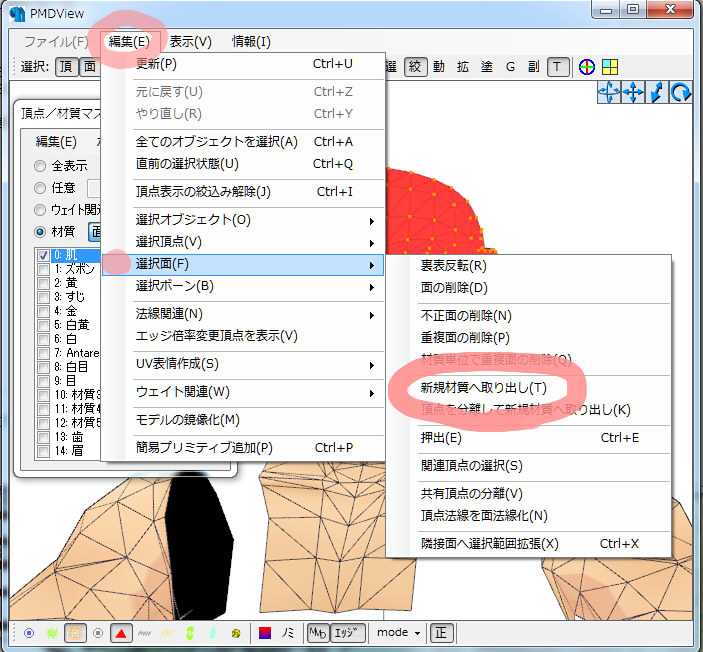703x652 pixels.
Task: Expand the 法線関連(N) submenu
Action: point(243,314)
